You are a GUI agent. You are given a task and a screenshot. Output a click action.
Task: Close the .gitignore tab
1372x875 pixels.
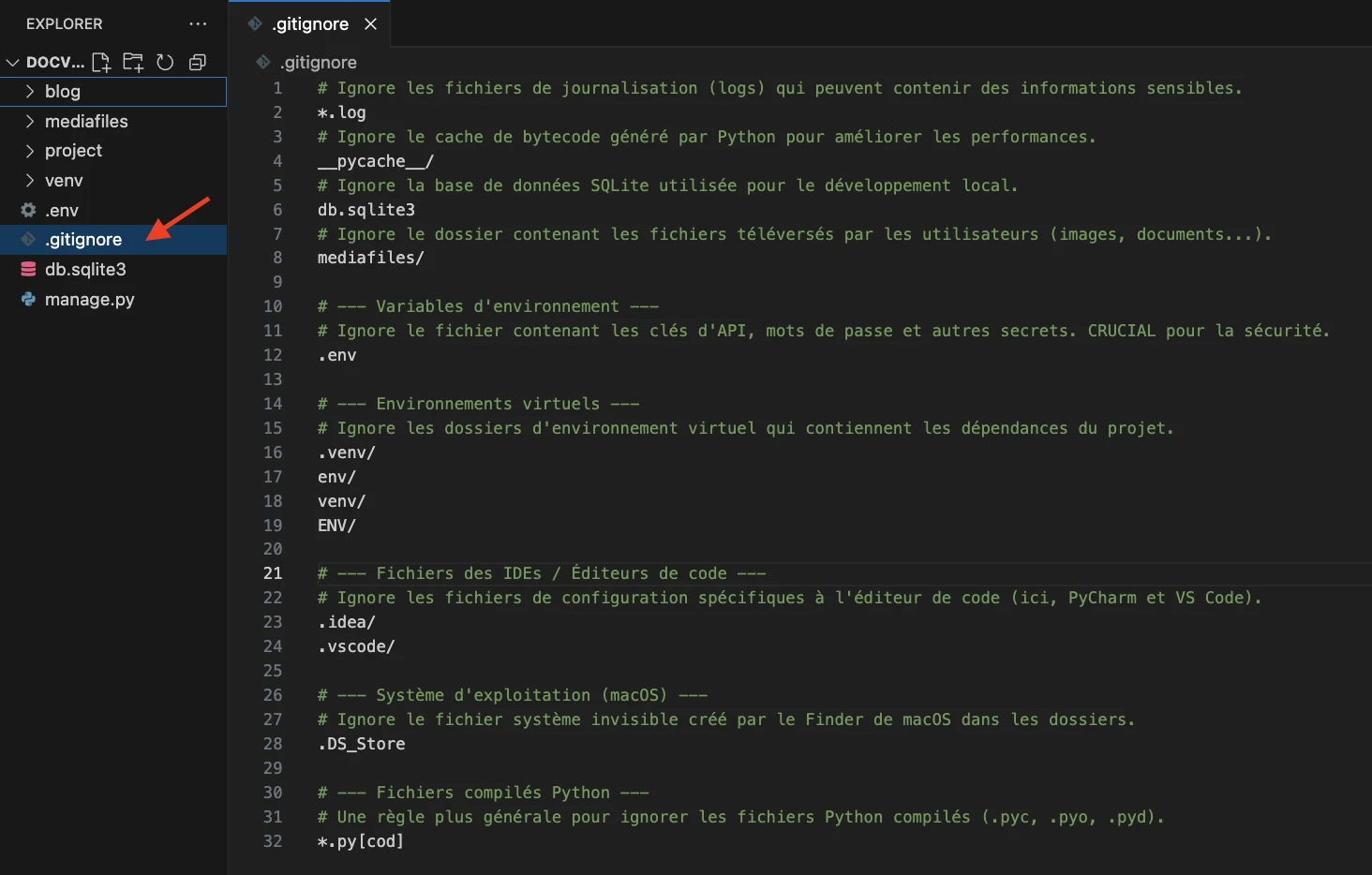(371, 24)
